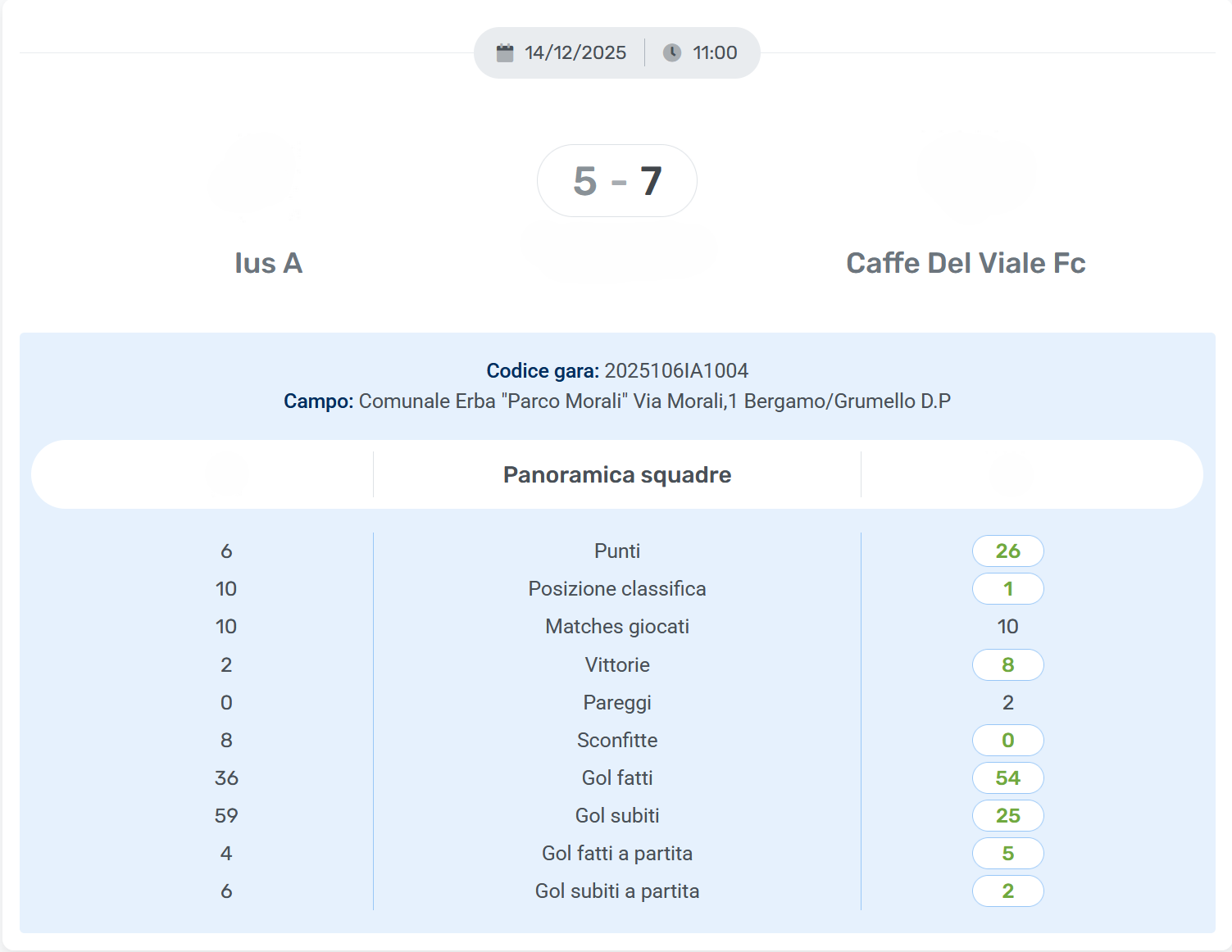Click the Vittorie badge showing 8
The image size is (1232, 952).
click(1007, 664)
